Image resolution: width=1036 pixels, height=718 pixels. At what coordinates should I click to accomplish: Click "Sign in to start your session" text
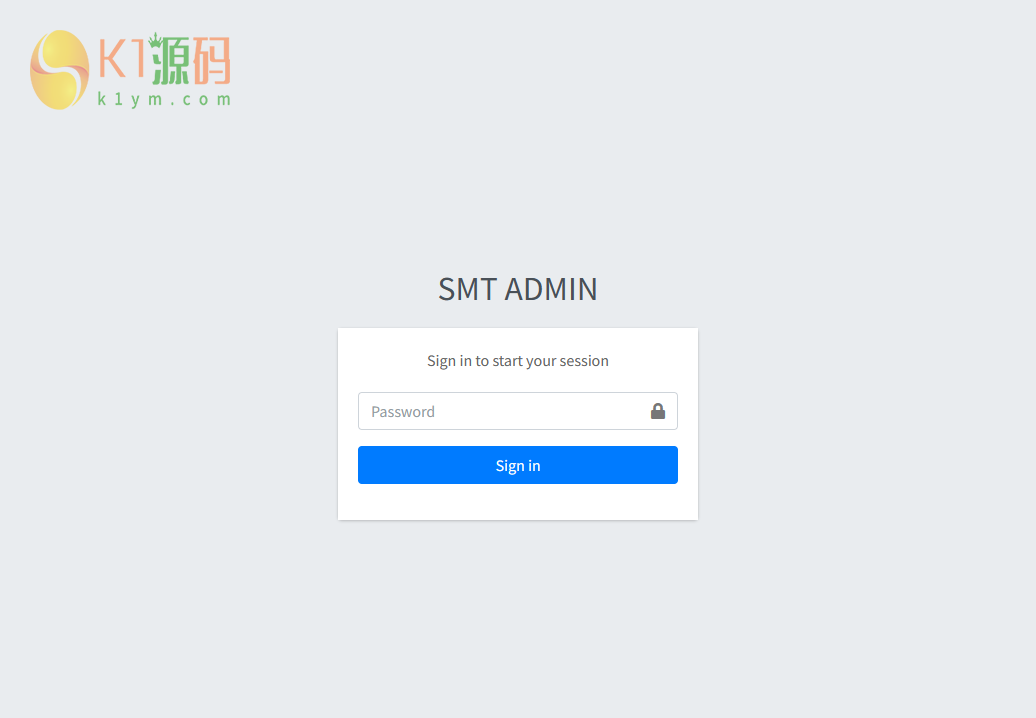point(517,361)
